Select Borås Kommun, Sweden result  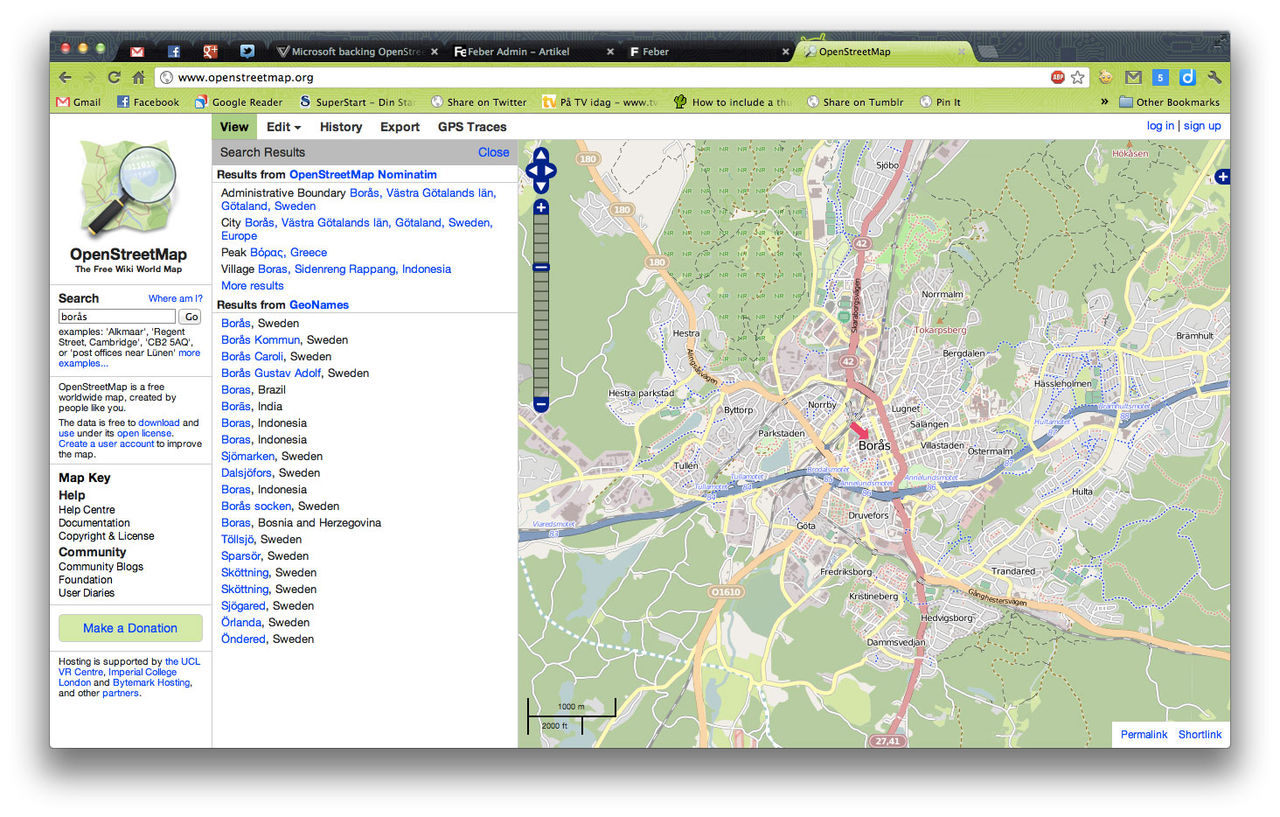click(261, 340)
